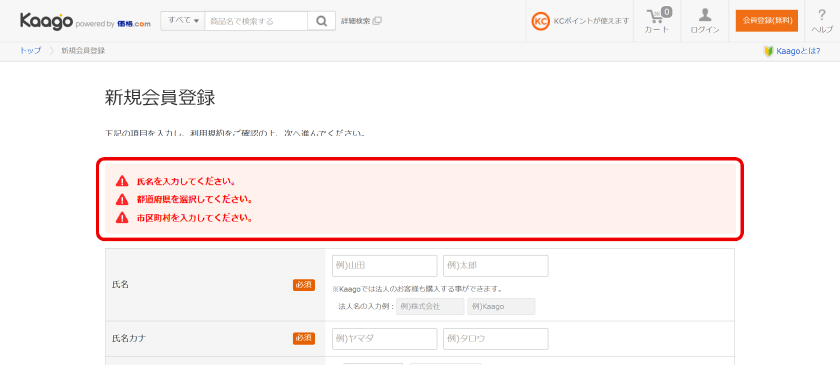Click the 例)Kaago example box
The width and height of the screenshot is (840, 365).
pos(501,307)
